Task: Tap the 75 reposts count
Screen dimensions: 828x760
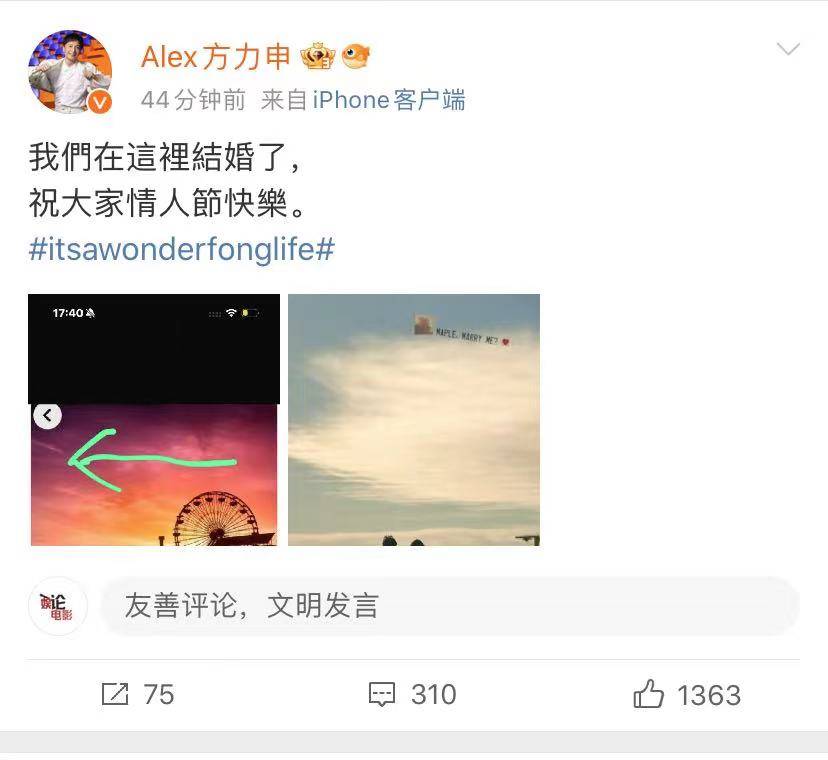Action: pyautogui.click(x=158, y=695)
